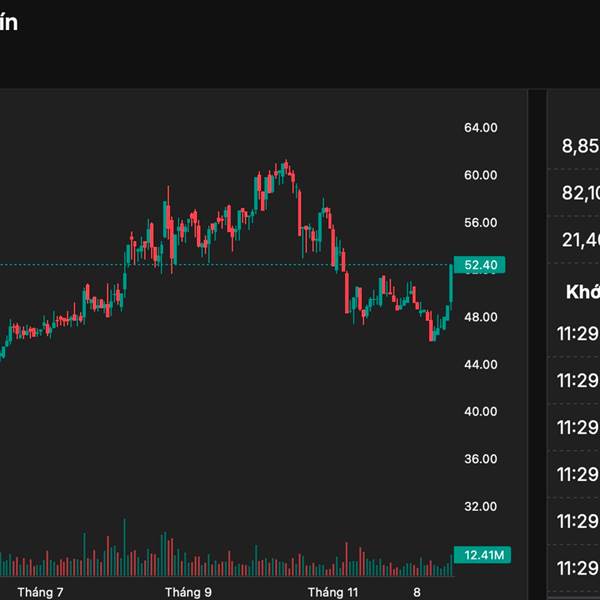The width and height of the screenshot is (600, 600).
Task: Click the Tháng 11 time axis label
Action: [x=333, y=592]
